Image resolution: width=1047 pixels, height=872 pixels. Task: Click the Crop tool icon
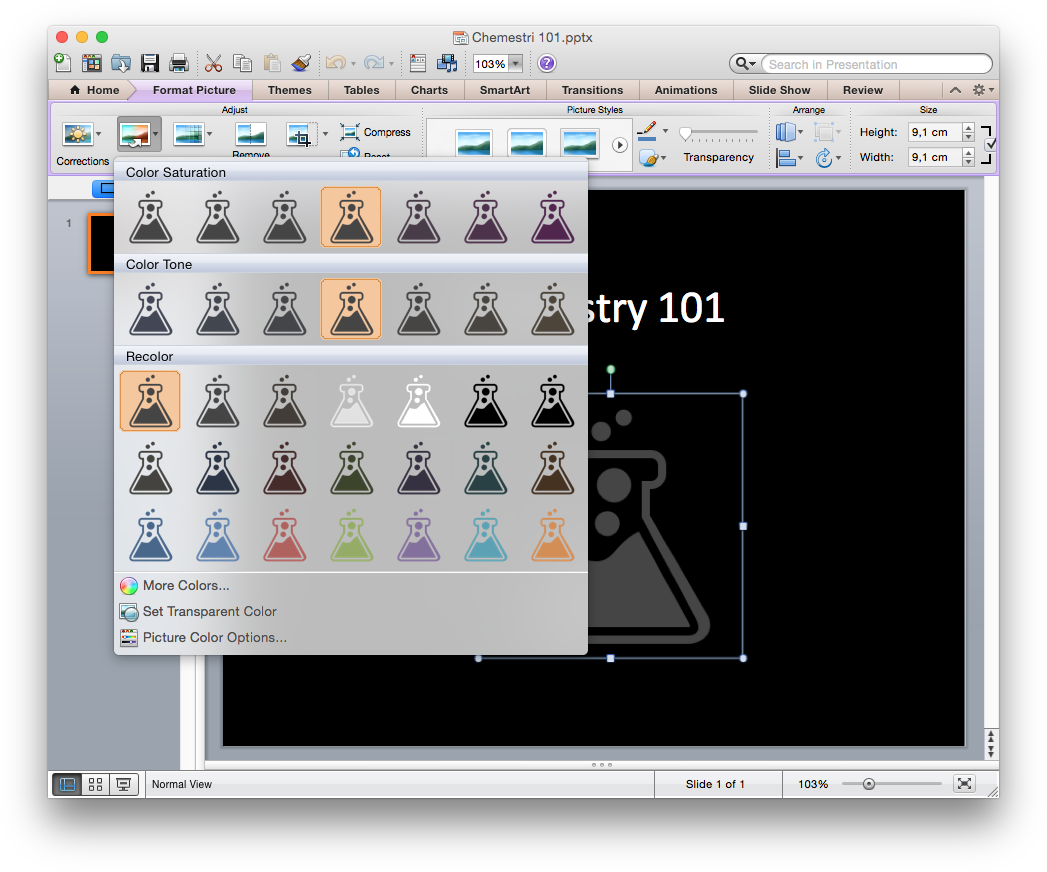point(302,134)
